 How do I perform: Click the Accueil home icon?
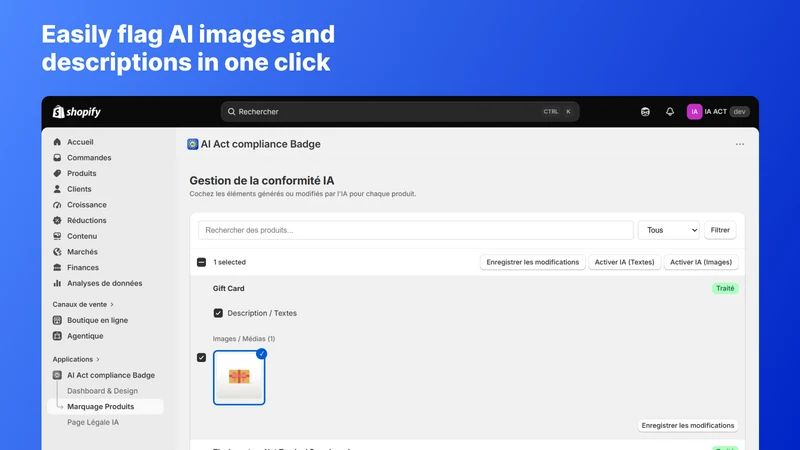[57, 142]
